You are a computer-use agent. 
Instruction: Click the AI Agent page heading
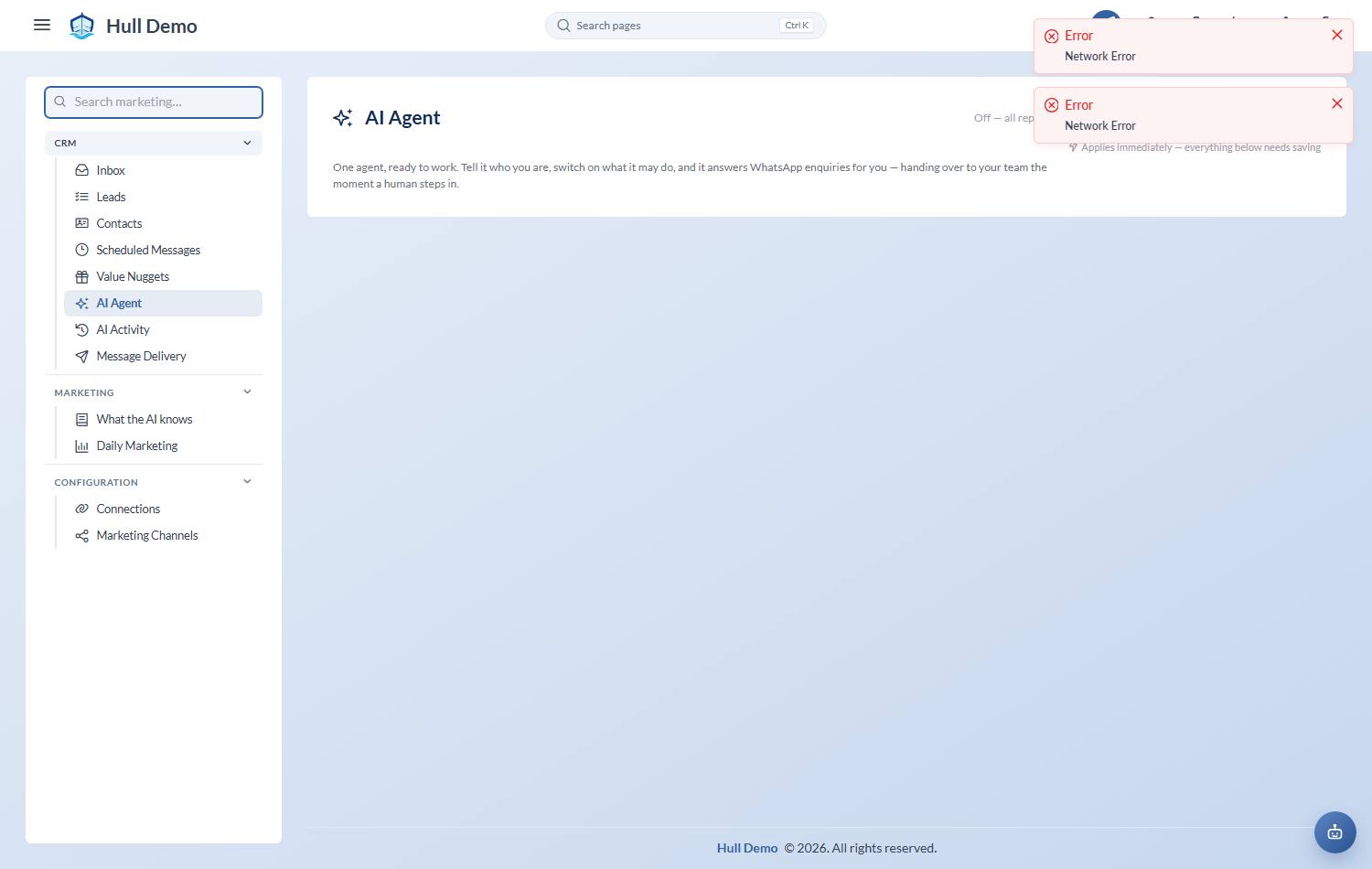pos(402,117)
